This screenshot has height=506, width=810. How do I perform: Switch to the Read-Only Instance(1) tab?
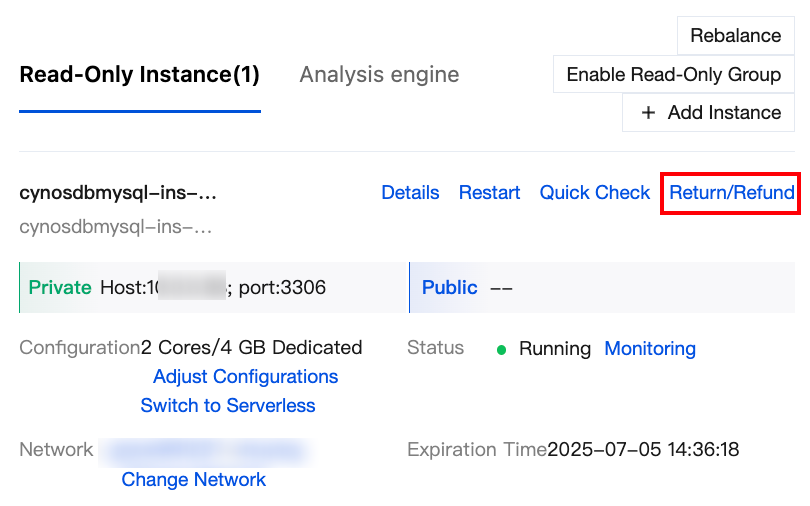coord(139,75)
